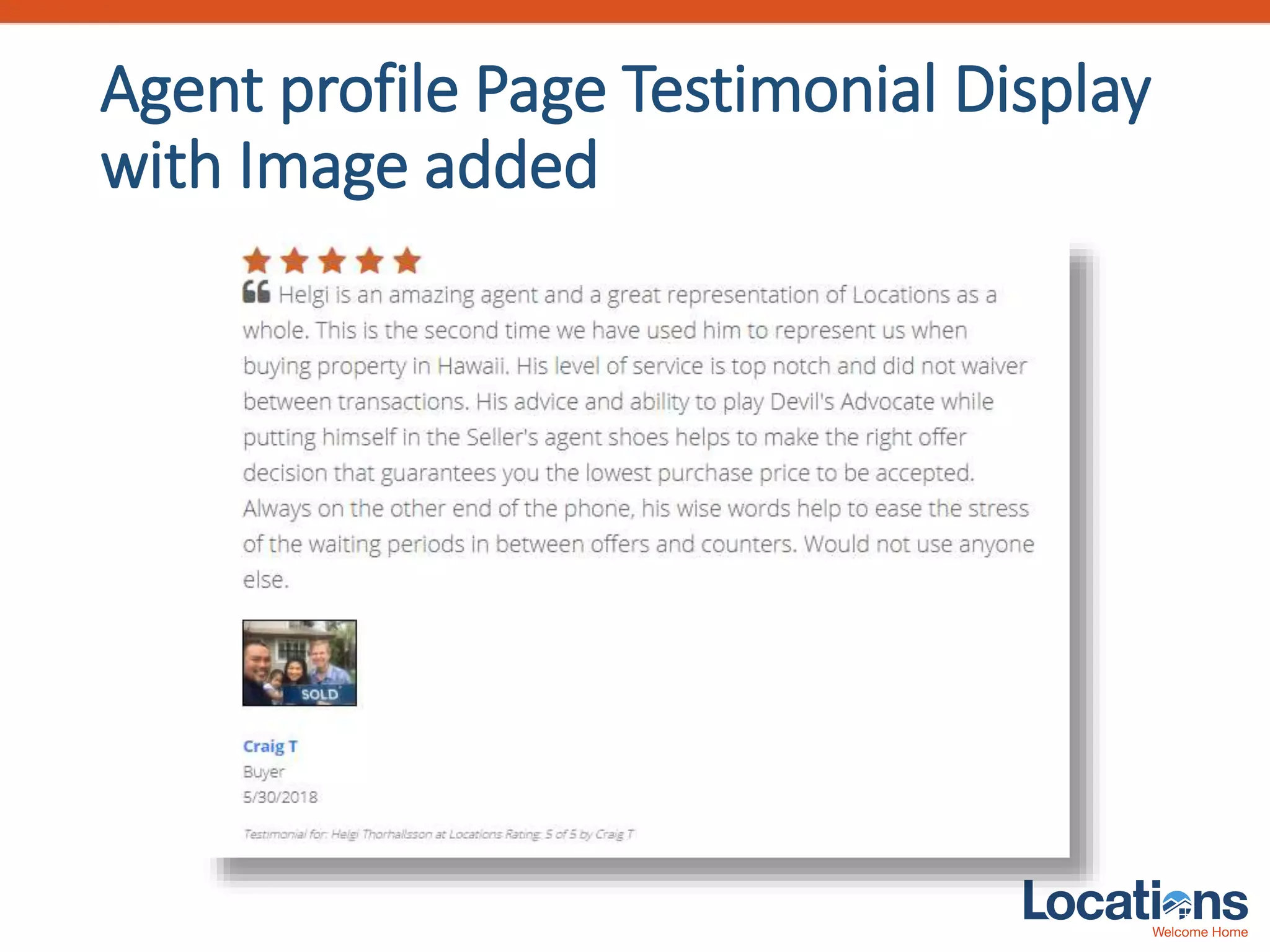The image size is (1270, 952).
Task: Click the Buyer label under reviewer name
Action: [x=264, y=772]
